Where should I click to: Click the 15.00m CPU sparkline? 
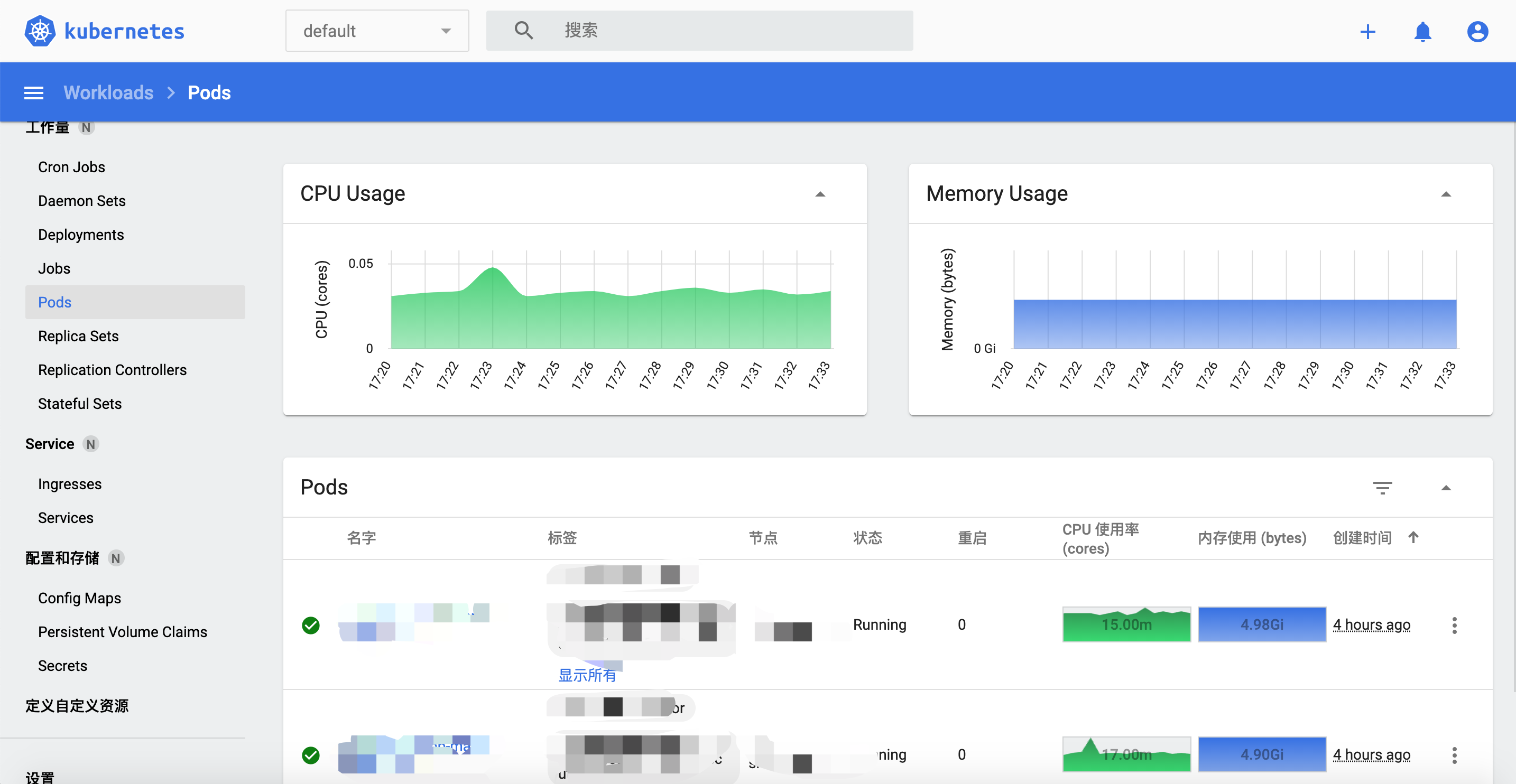tap(1126, 624)
